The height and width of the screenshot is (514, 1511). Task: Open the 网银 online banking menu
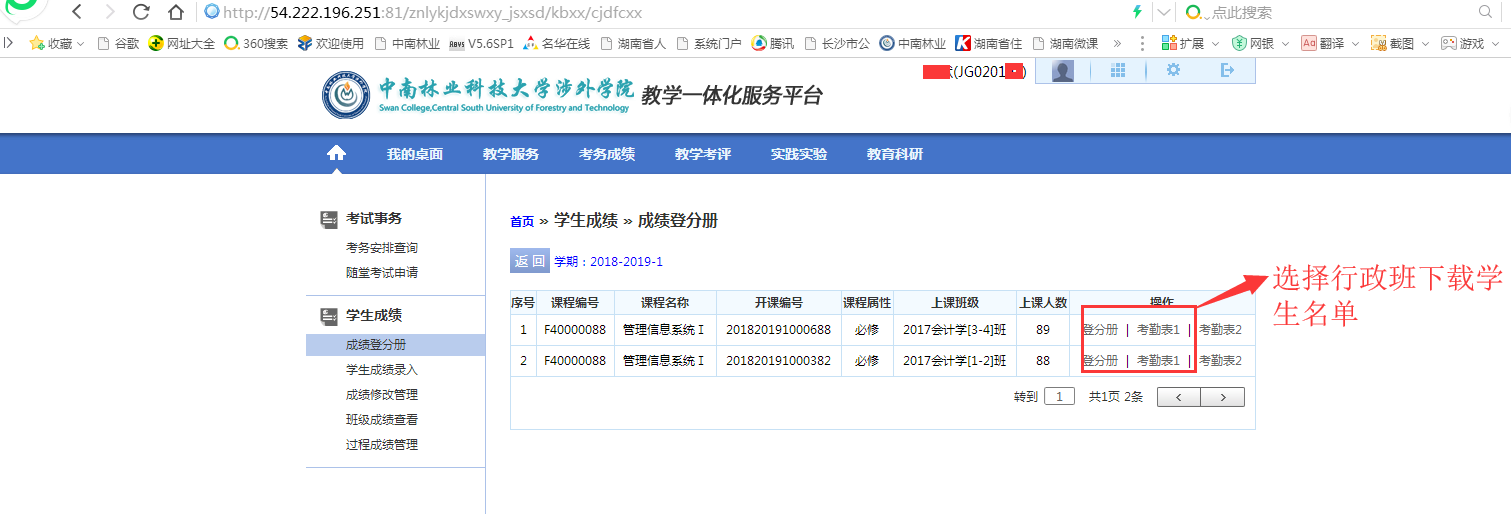(1260, 43)
